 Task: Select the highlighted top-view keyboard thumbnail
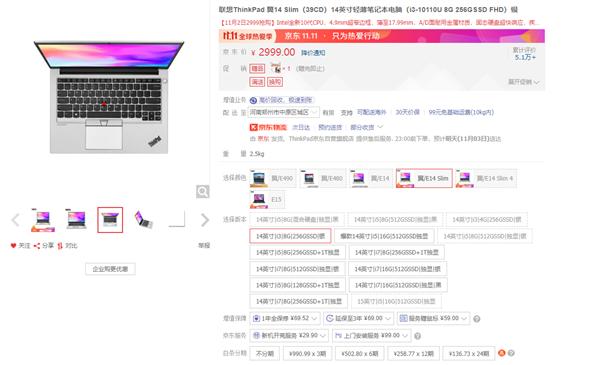[x=110, y=220]
